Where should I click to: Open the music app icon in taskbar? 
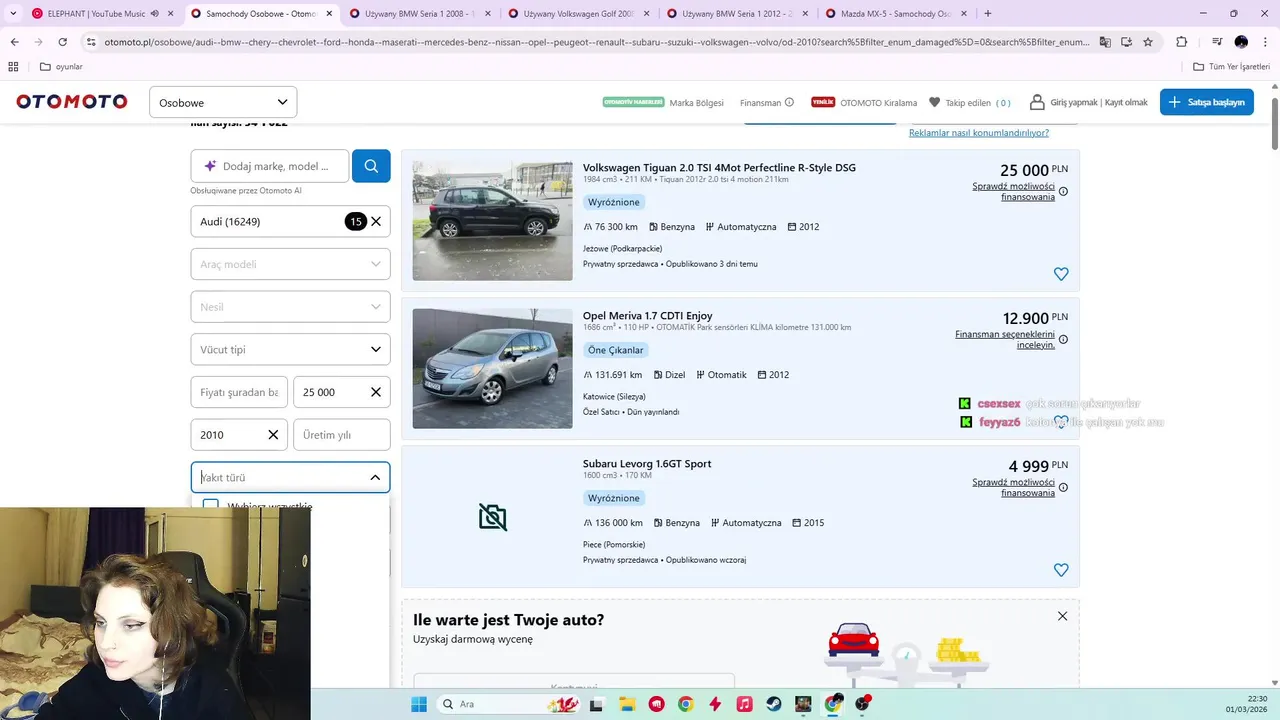[744, 704]
